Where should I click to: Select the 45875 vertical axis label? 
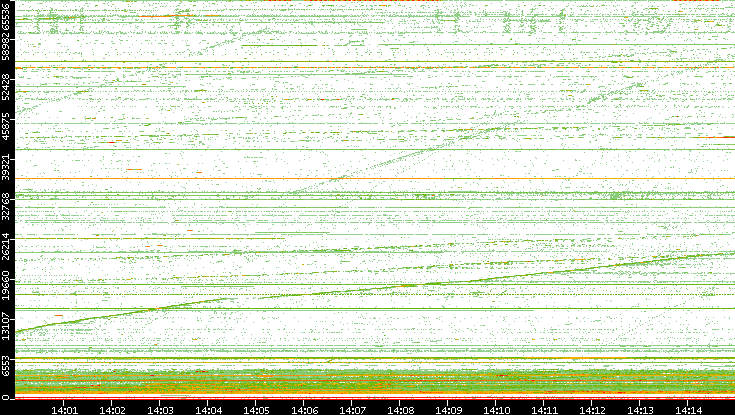(x=5, y=127)
